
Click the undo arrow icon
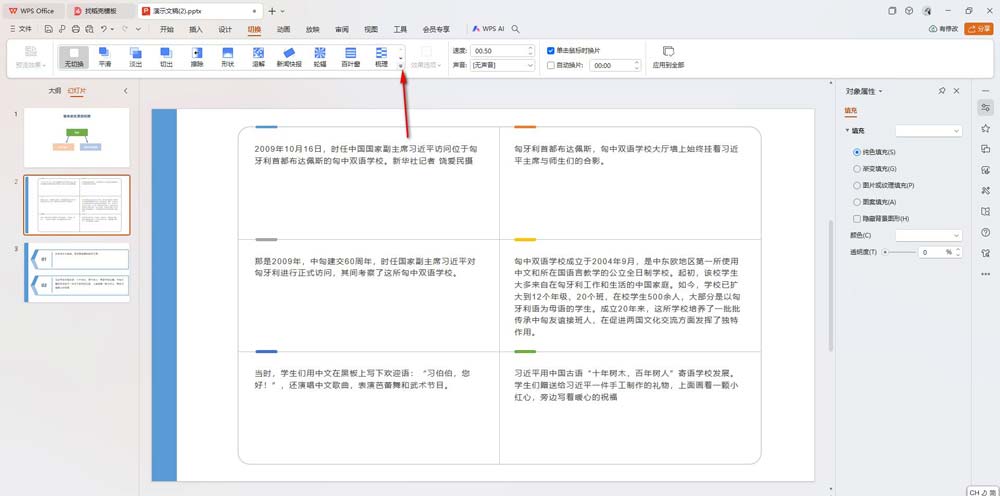(x=103, y=29)
